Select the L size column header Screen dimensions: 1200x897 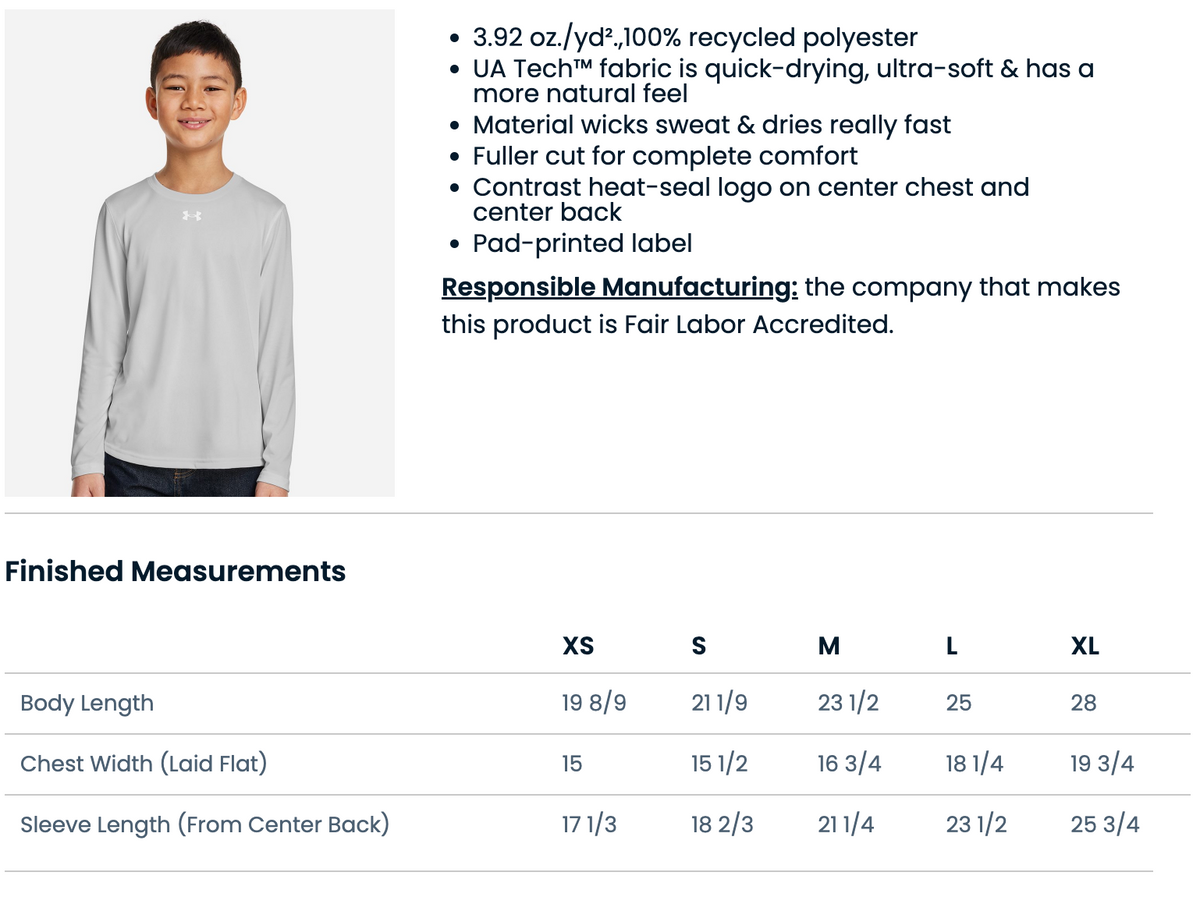(x=952, y=646)
